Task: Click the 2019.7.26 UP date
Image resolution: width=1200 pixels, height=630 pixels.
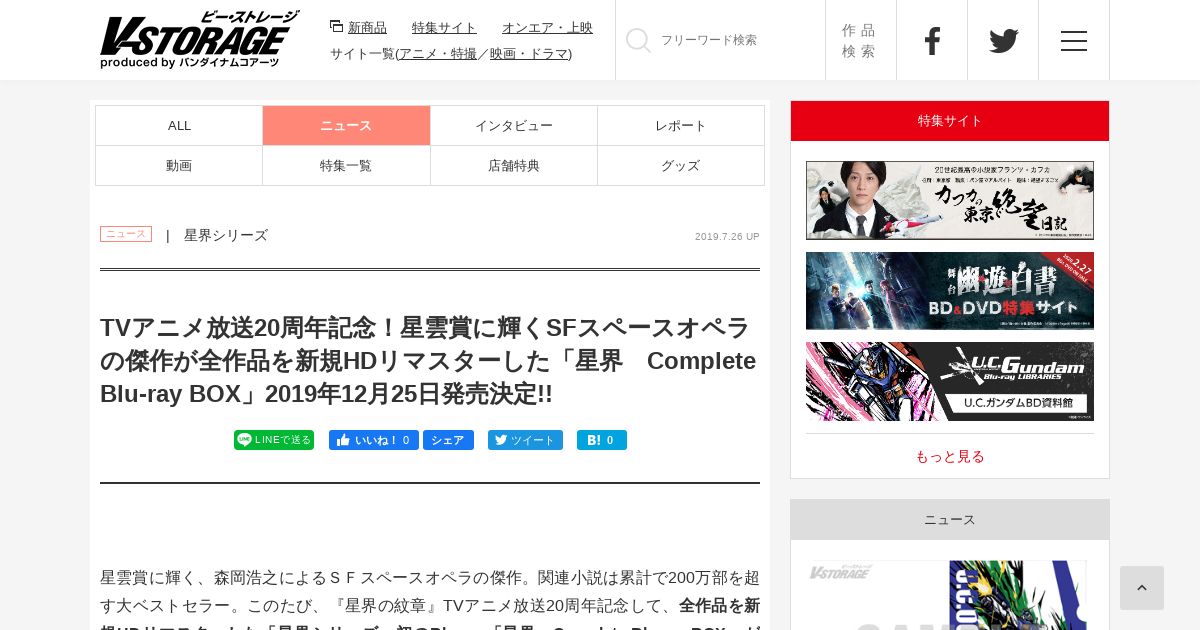Action: pos(727,237)
